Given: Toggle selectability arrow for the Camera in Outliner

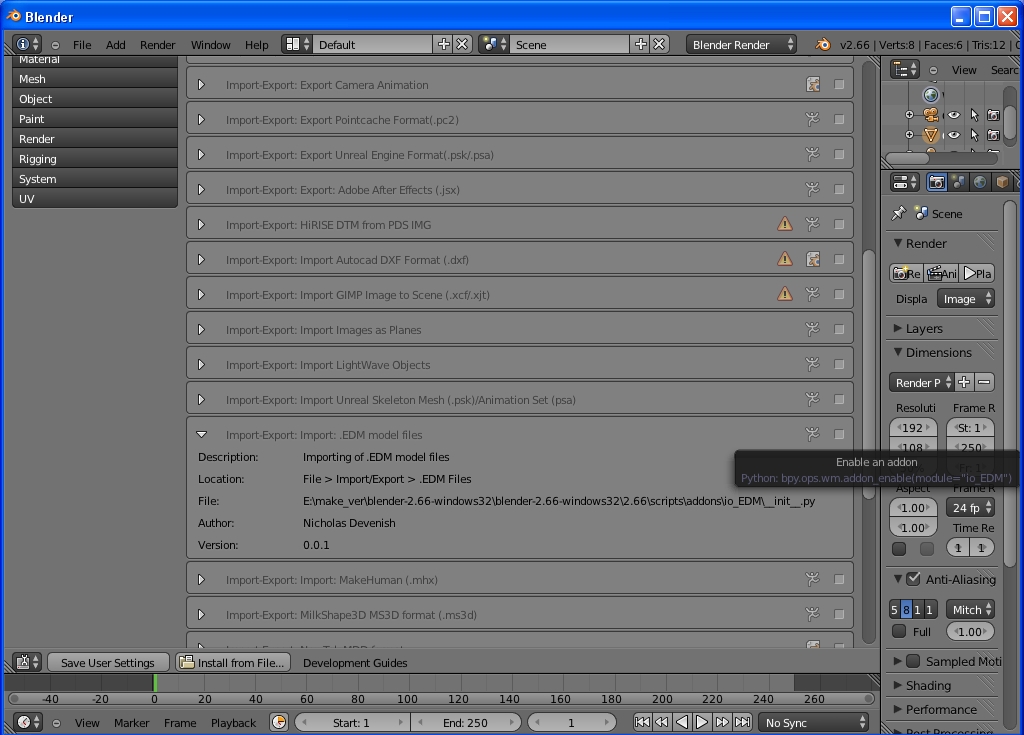Looking at the screenshot, I should pos(974,115).
